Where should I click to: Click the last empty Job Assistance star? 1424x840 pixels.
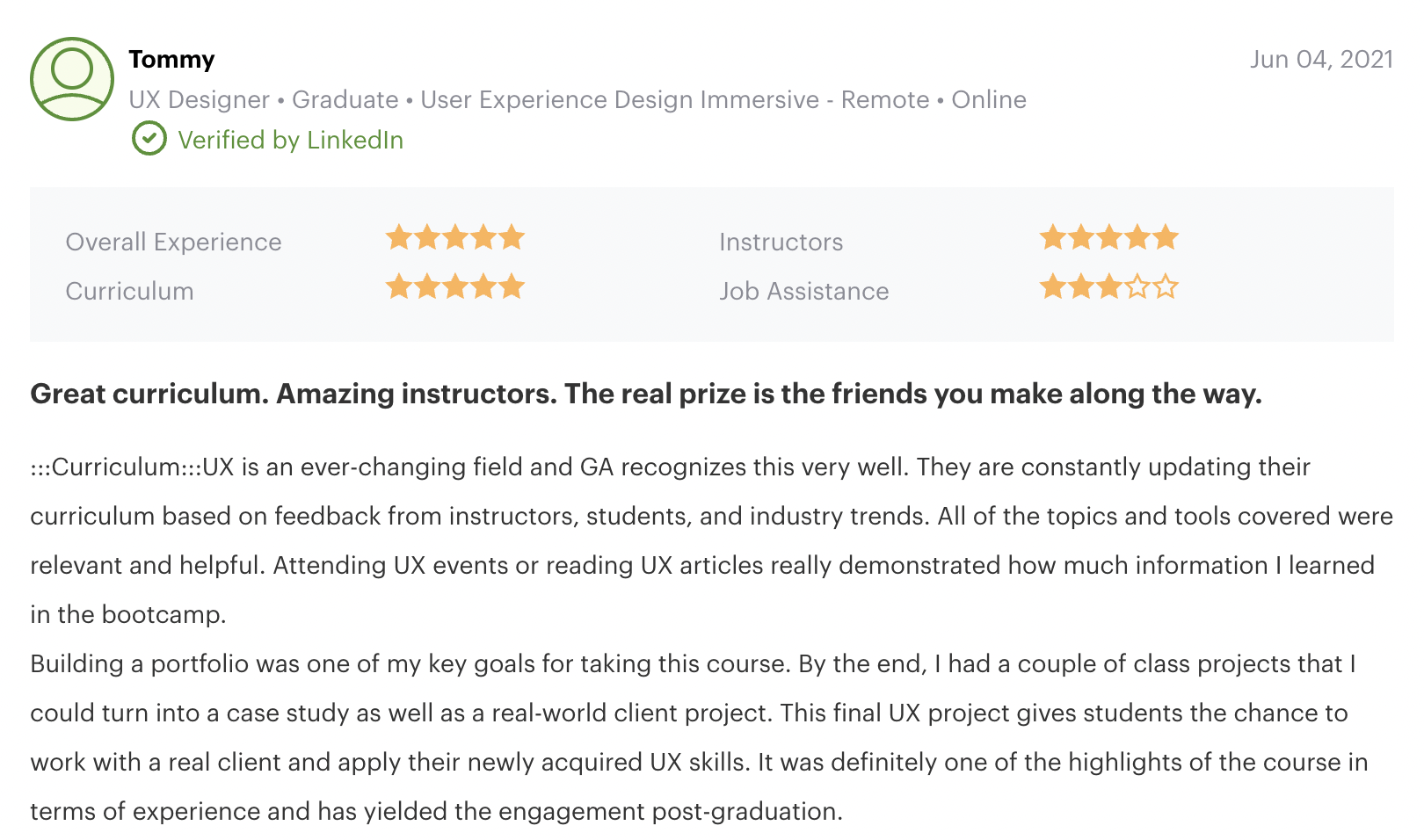(x=1166, y=287)
